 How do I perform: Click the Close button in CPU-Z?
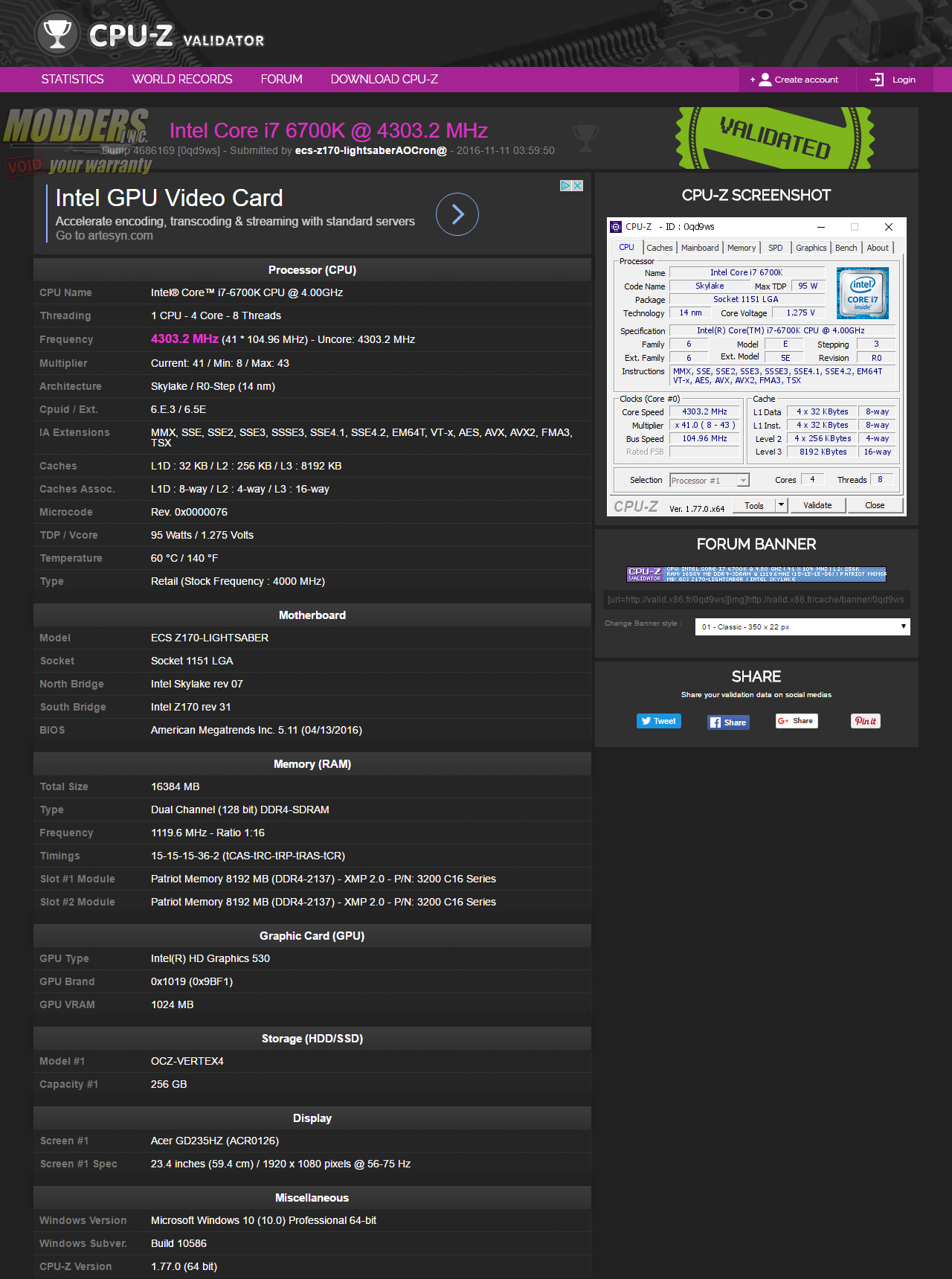click(875, 505)
